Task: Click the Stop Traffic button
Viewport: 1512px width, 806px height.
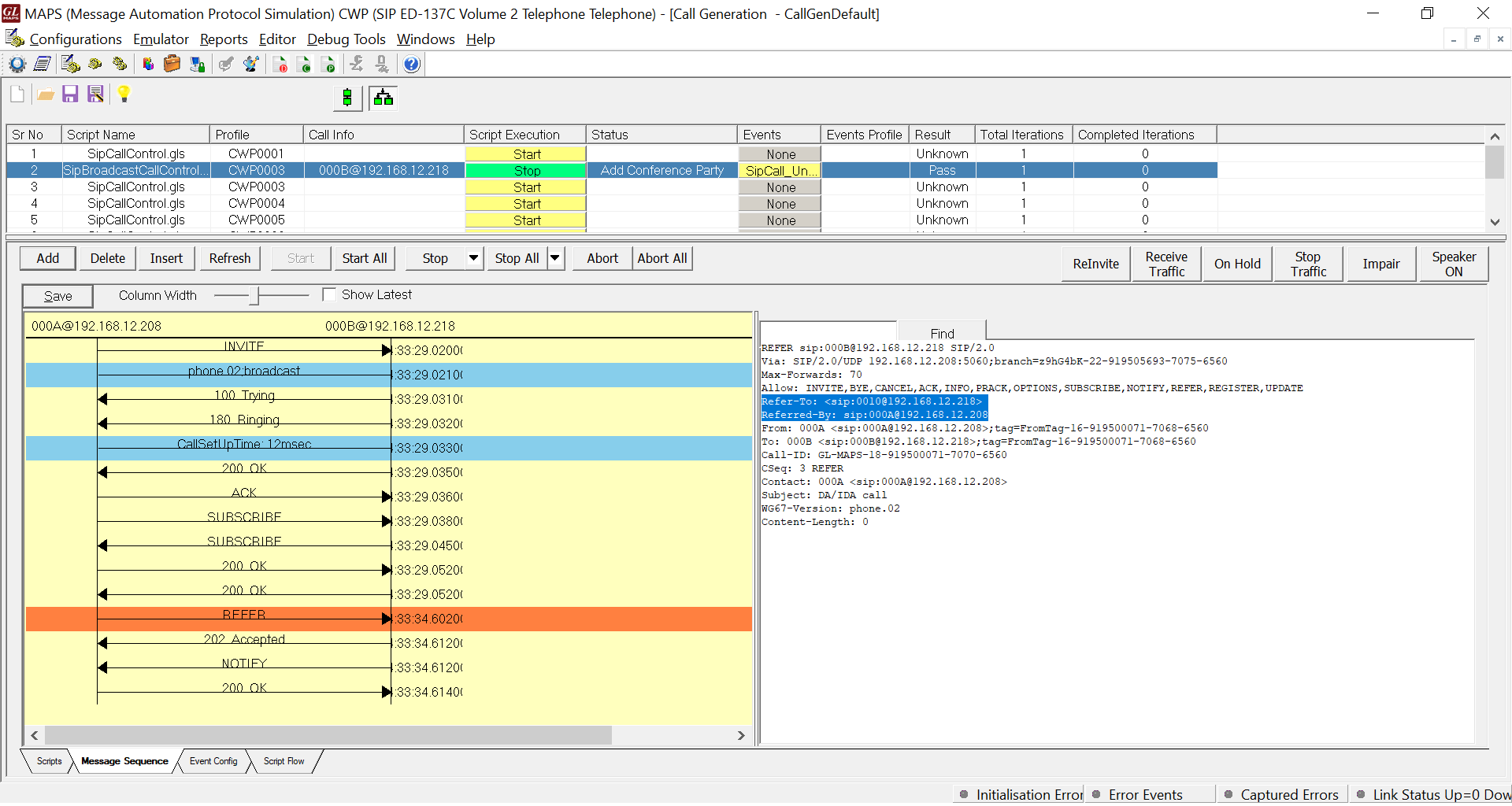Action: coord(1308,264)
